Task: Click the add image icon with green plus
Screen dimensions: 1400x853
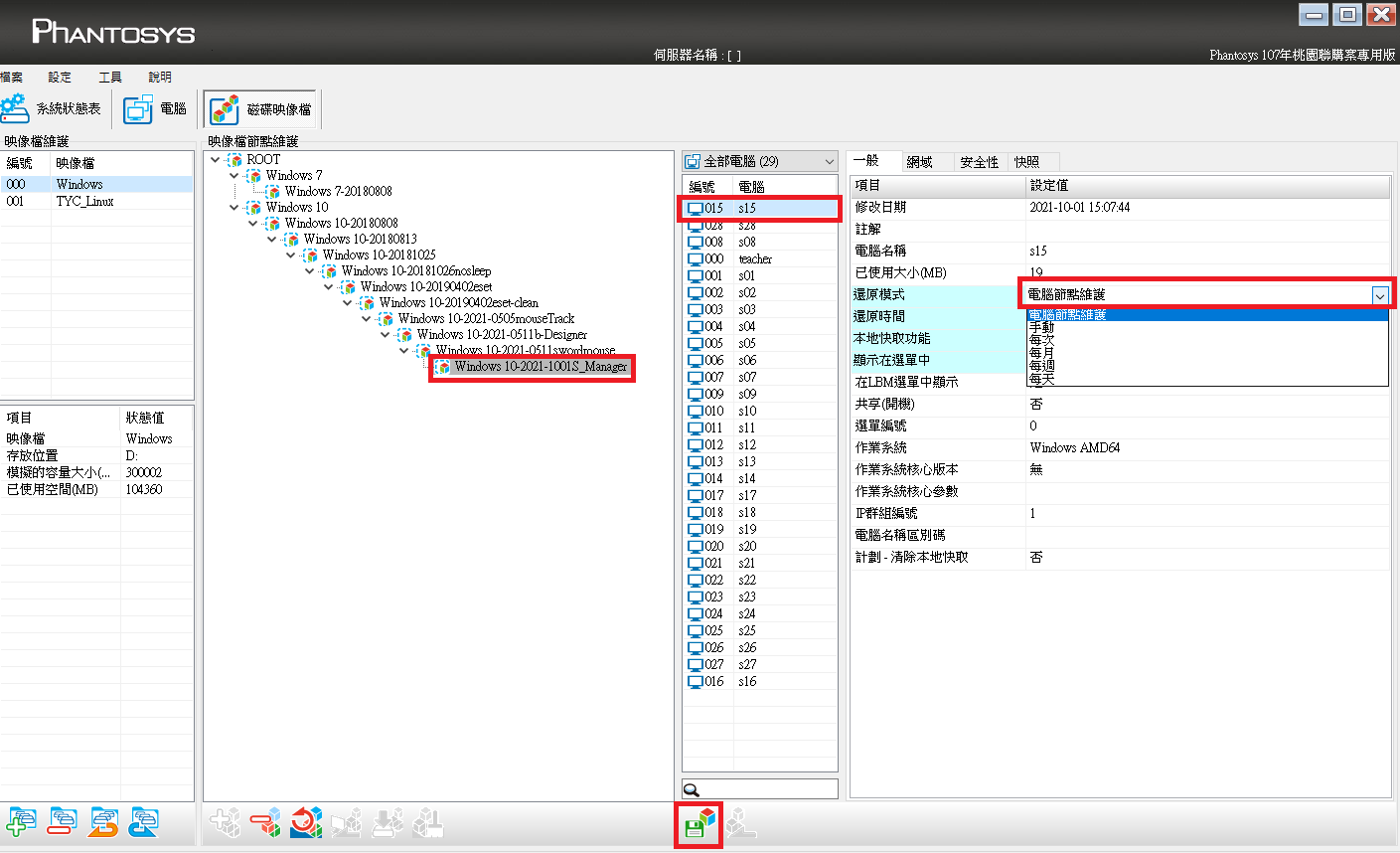Action: pyautogui.click(x=21, y=822)
